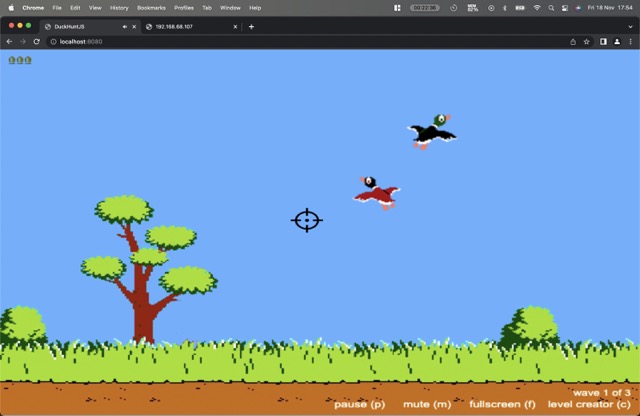Click the wave 1 of 3 text
Screen dimensions: 640x416
[x=602, y=393]
